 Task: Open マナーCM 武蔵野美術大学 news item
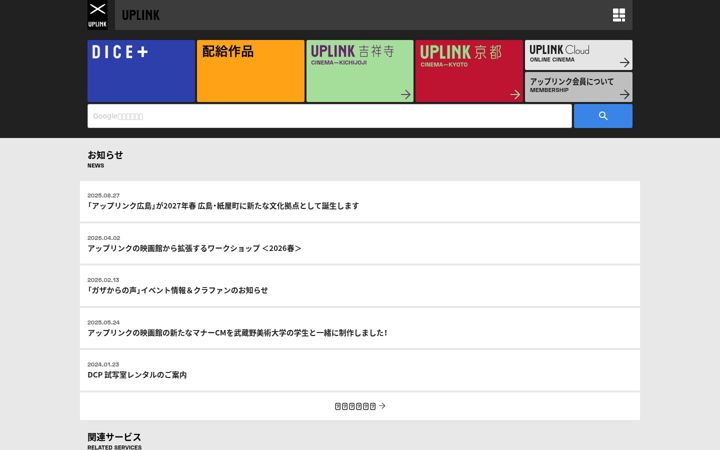(x=360, y=328)
